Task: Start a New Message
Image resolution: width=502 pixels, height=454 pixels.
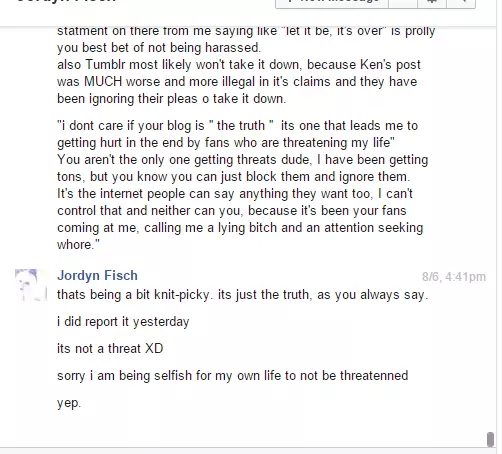Action: point(332,3)
